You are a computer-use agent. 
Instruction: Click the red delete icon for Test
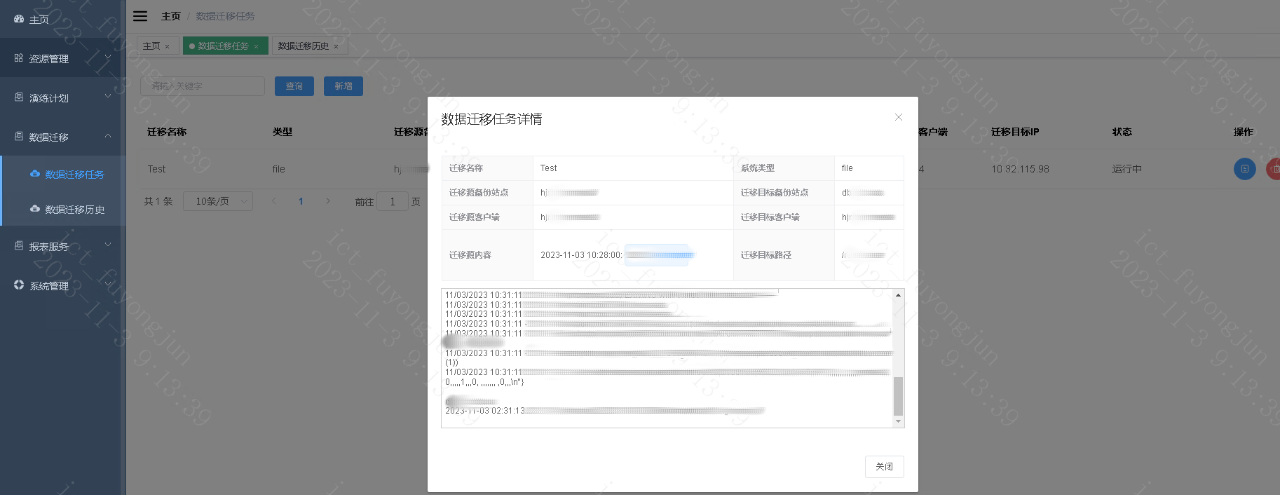pos(1273,169)
